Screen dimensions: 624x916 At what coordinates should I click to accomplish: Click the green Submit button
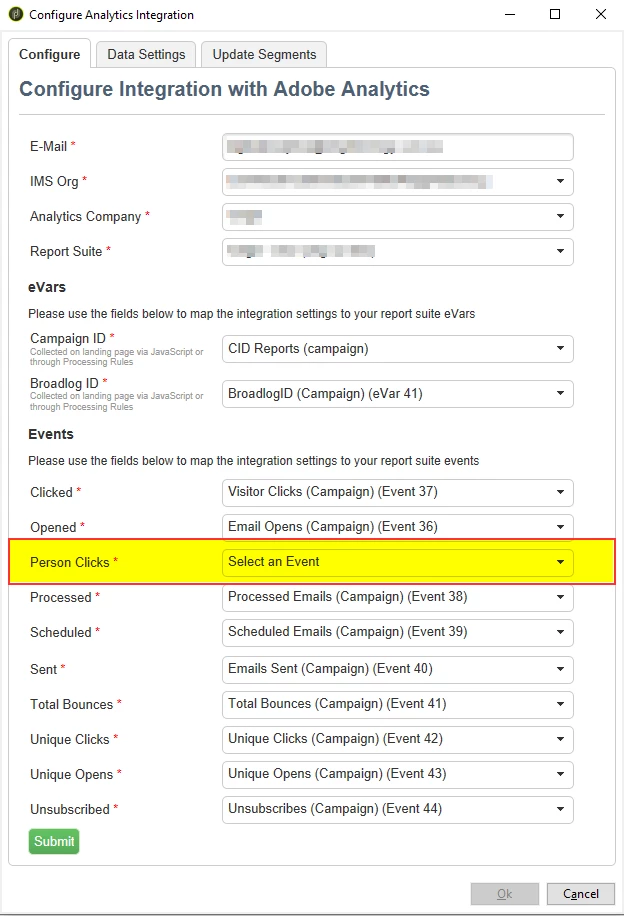click(x=54, y=841)
